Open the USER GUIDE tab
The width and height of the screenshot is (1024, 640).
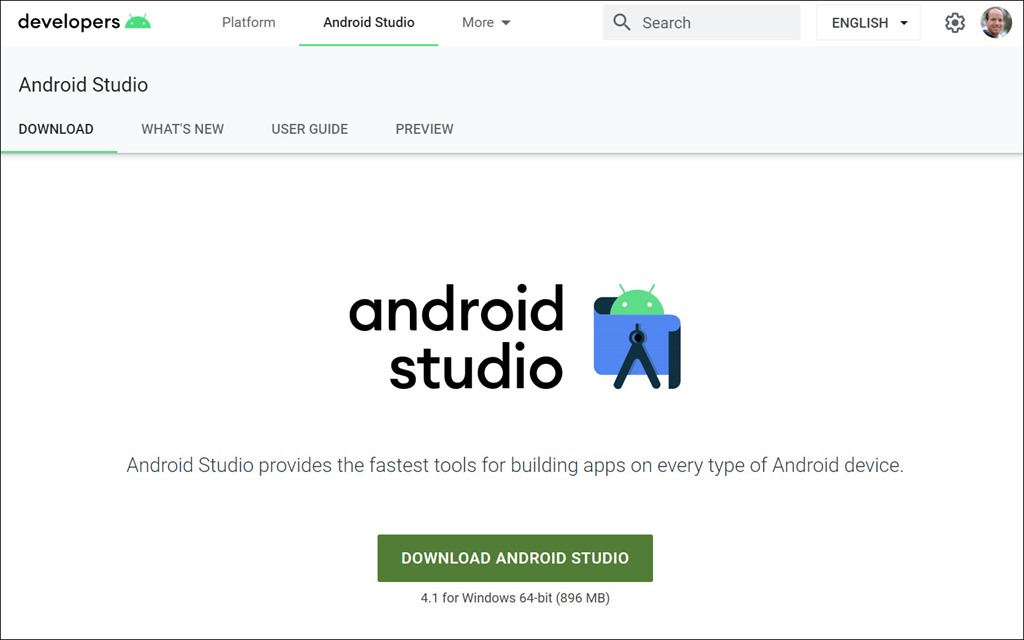click(x=310, y=129)
